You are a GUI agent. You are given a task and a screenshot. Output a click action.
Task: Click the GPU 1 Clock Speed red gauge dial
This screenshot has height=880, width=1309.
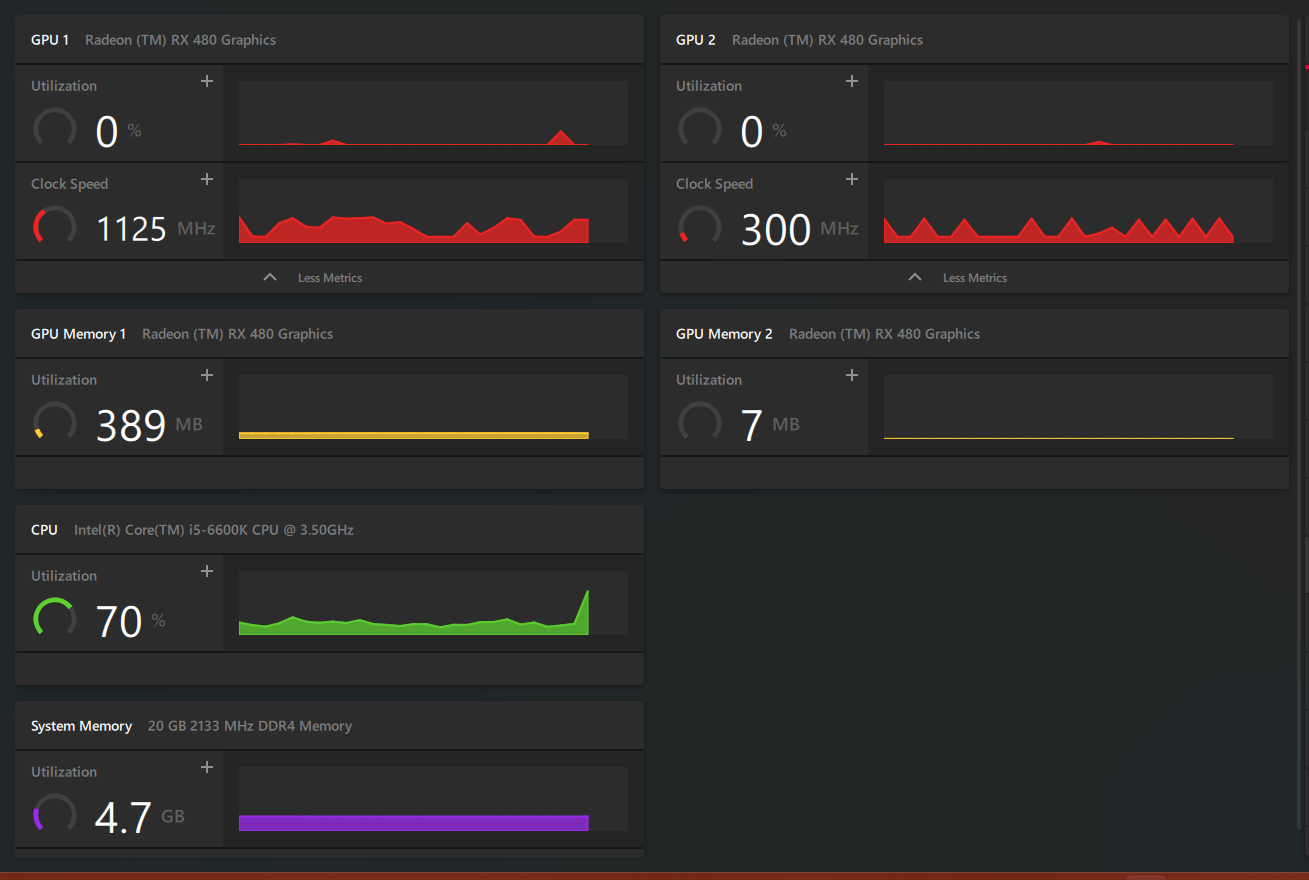pos(55,226)
